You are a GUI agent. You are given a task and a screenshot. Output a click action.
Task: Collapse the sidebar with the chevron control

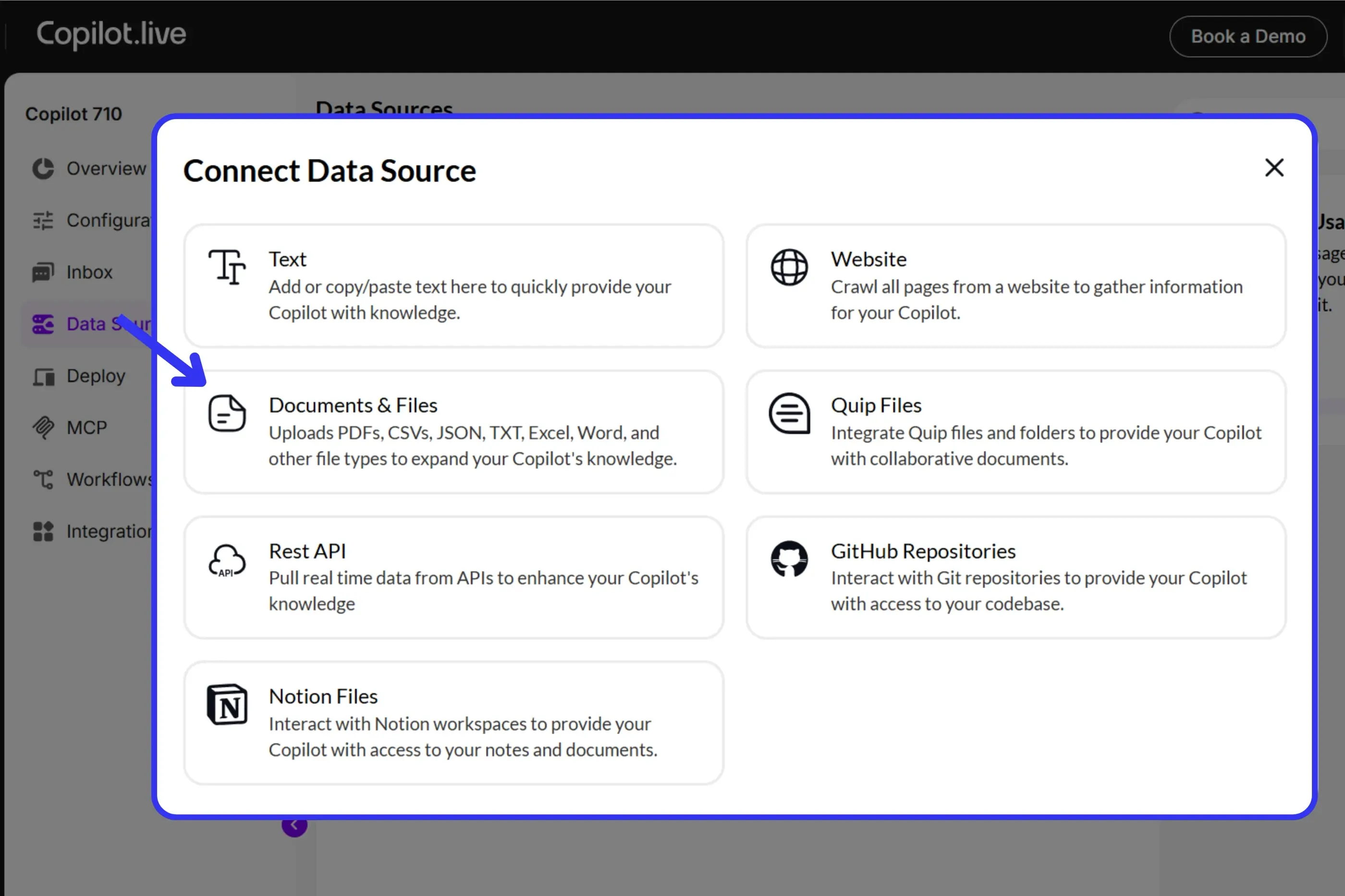(x=295, y=824)
